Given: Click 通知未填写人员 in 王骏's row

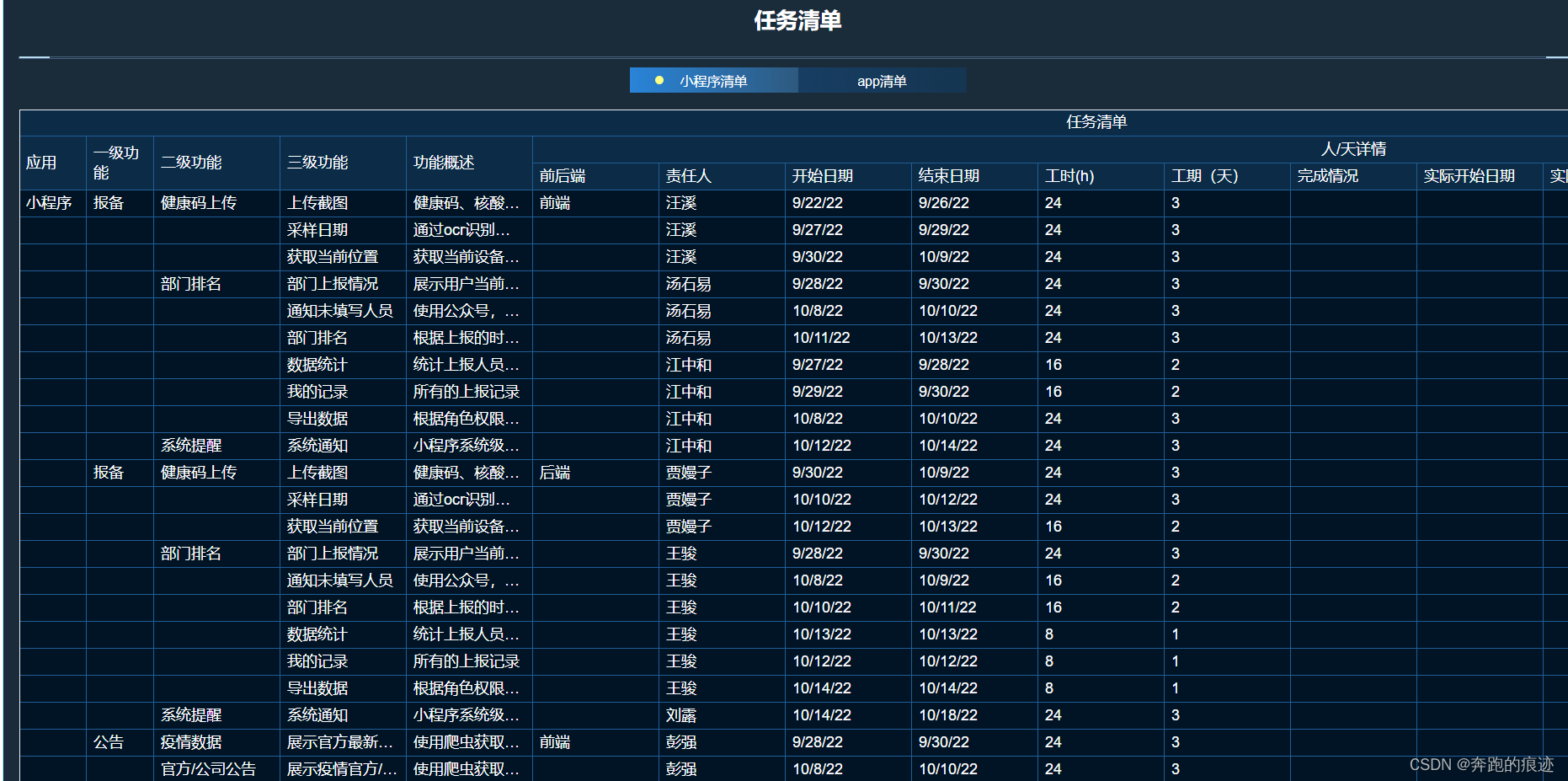Looking at the screenshot, I should (x=343, y=580).
